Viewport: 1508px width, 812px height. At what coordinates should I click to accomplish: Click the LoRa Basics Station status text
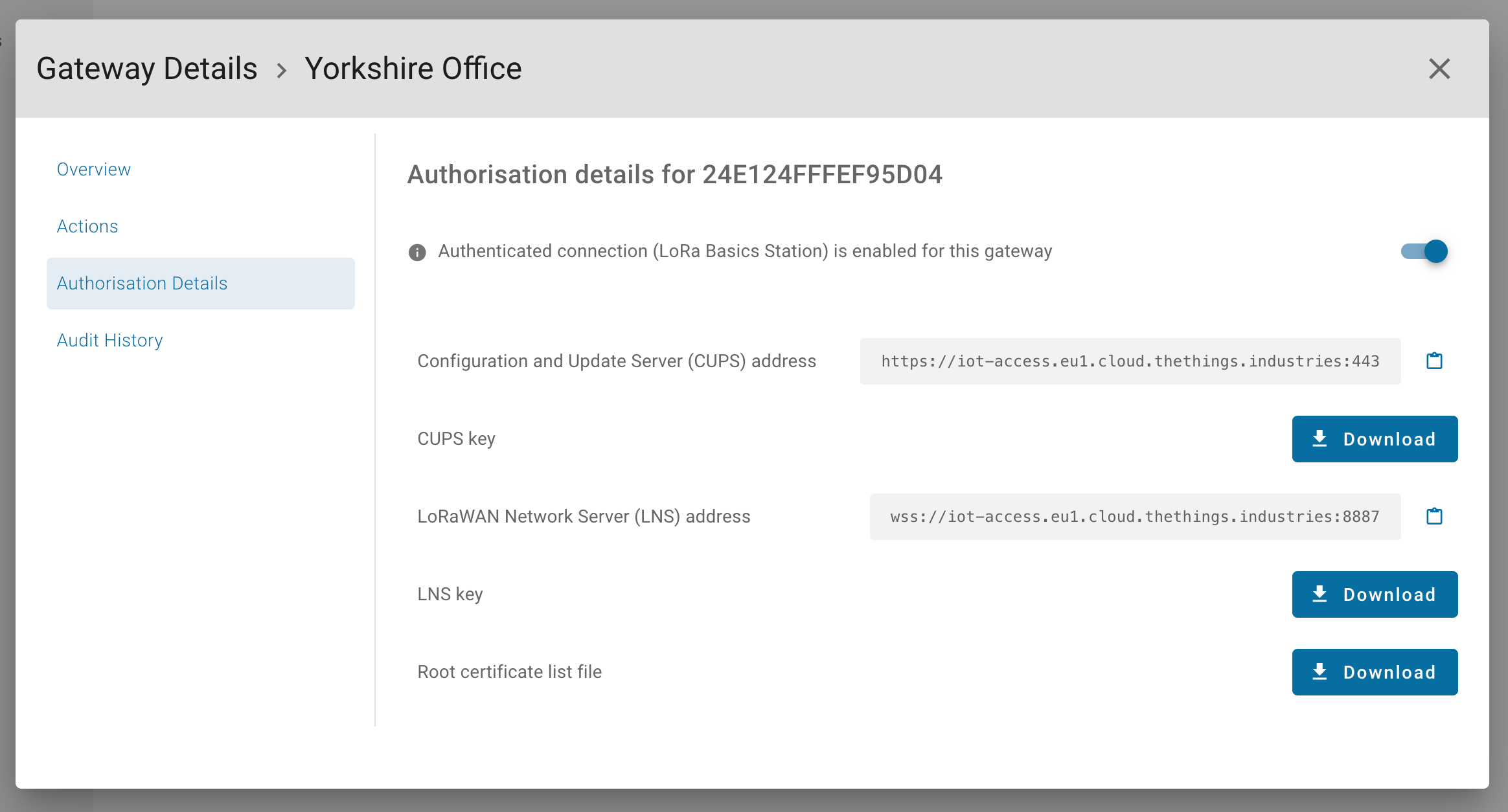tap(744, 251)
